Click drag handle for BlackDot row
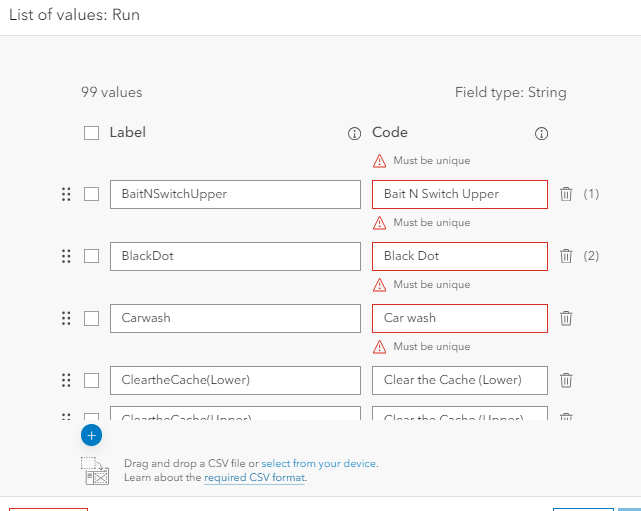641x511 pixels. (66, 256)
